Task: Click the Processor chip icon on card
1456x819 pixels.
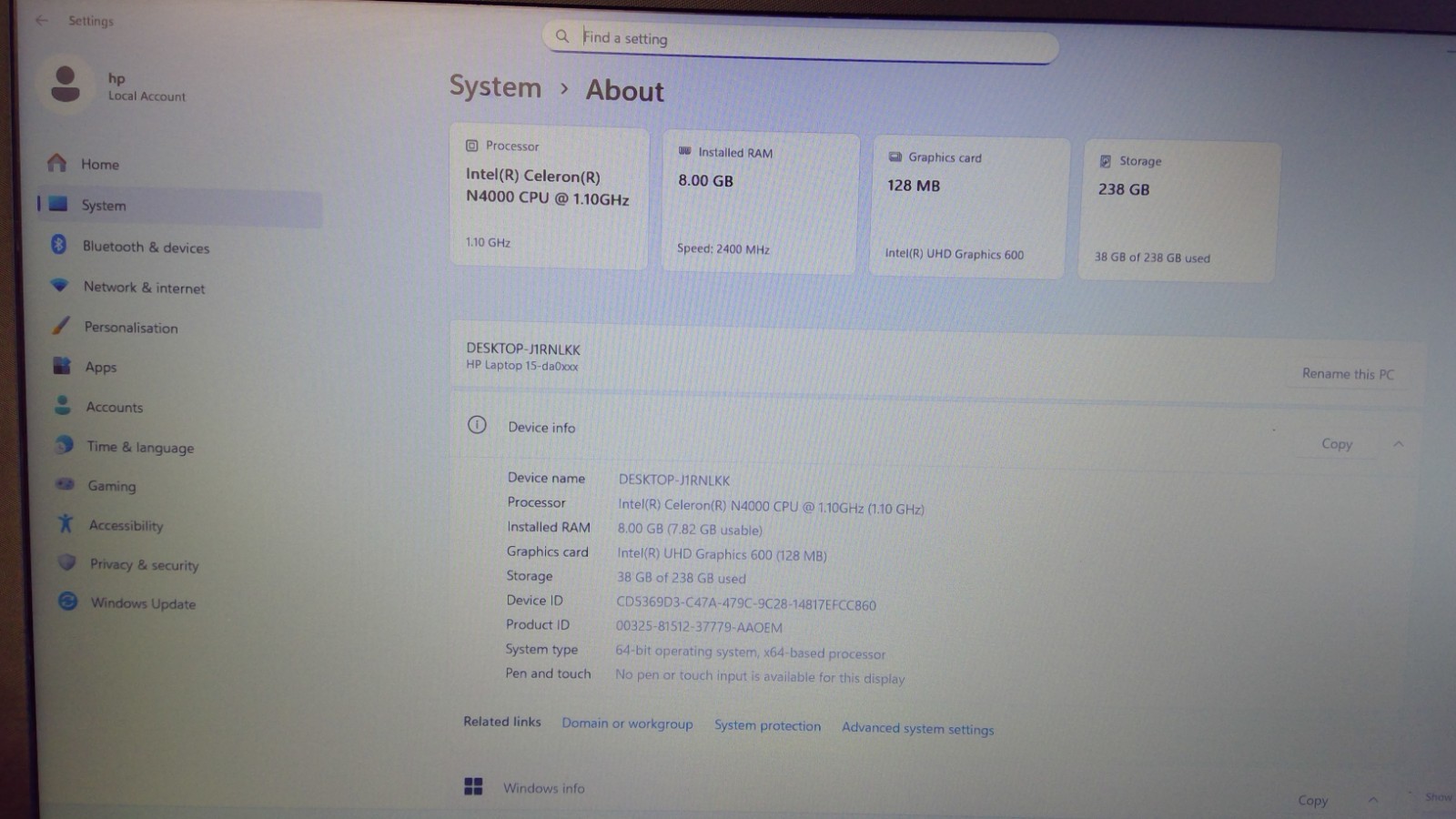Action: pos(471,146)
